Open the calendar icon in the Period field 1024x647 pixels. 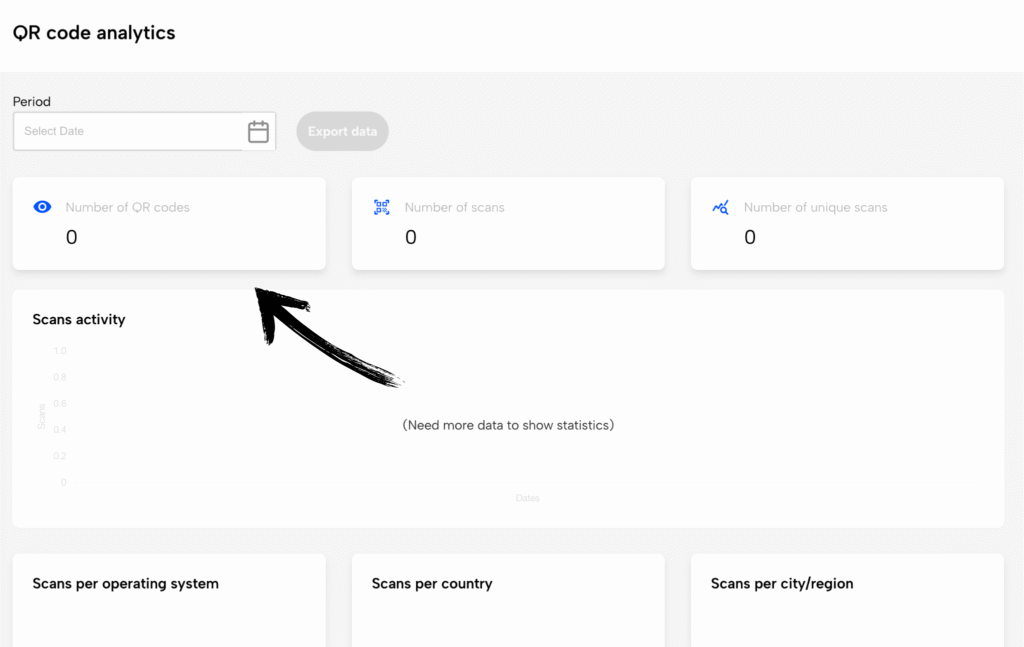click(259, 131)
